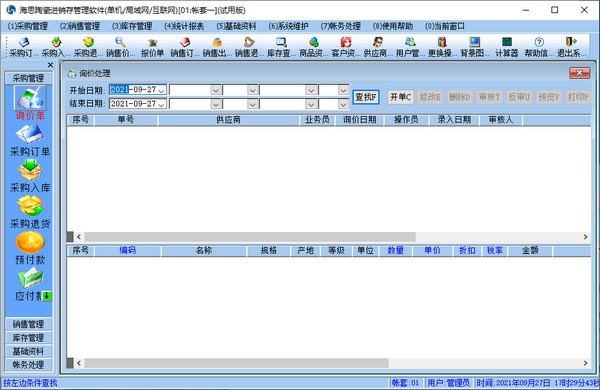
Task: Open the (6)系统维护 menu
Action: click(x=288, y=26)
